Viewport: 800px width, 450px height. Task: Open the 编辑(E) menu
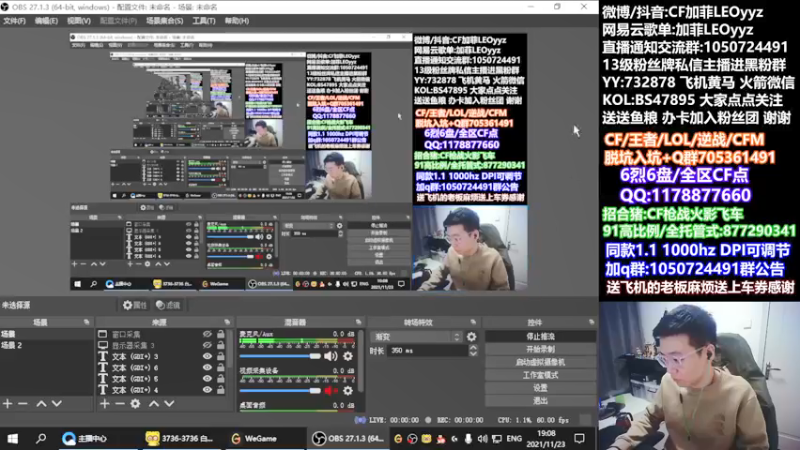click(x=46, y=21)
